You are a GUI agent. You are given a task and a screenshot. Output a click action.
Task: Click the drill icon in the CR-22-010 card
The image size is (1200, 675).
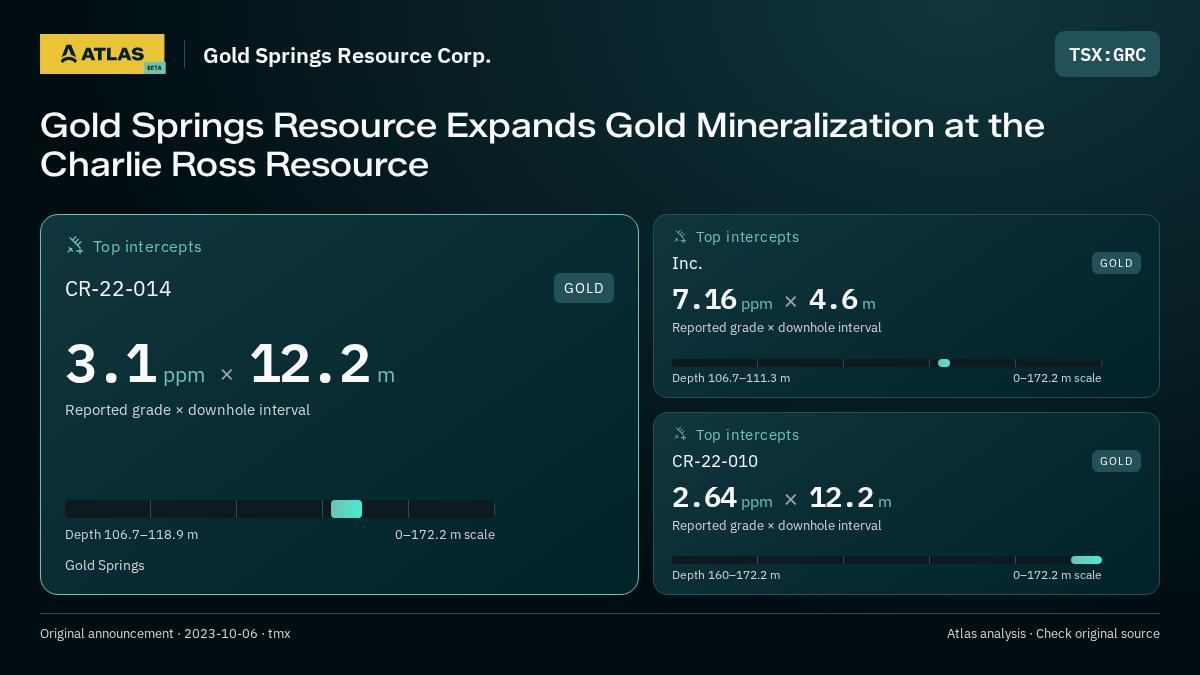680,434
